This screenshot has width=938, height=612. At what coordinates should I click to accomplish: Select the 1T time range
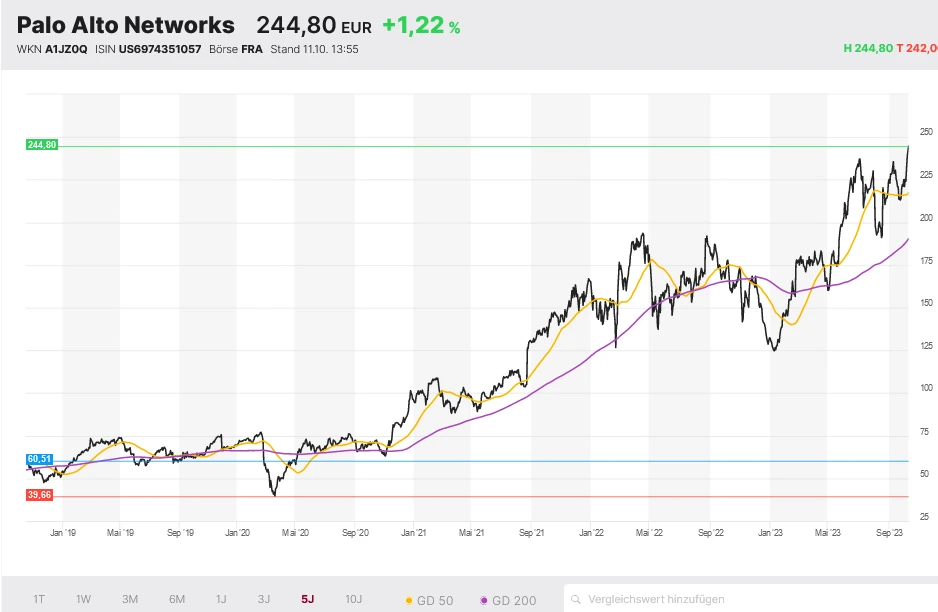pos(39,599)
